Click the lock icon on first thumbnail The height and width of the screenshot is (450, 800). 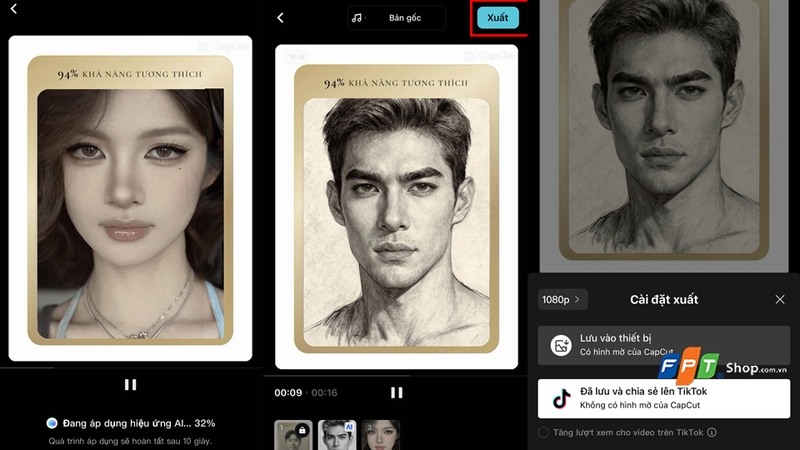(x=302, y=431)
